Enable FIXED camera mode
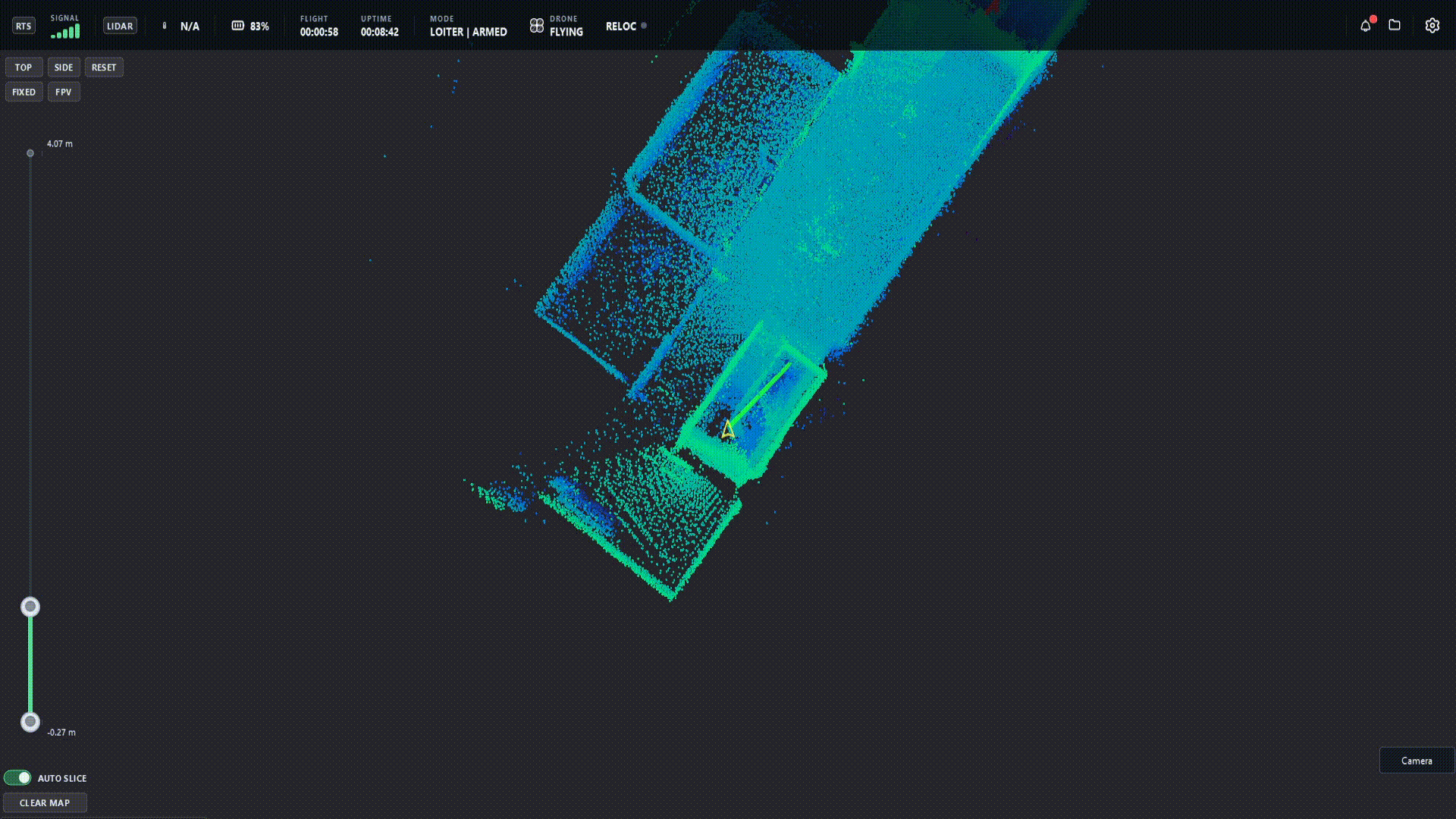The height and width of the screenshot is (819, 1456). 24,92
